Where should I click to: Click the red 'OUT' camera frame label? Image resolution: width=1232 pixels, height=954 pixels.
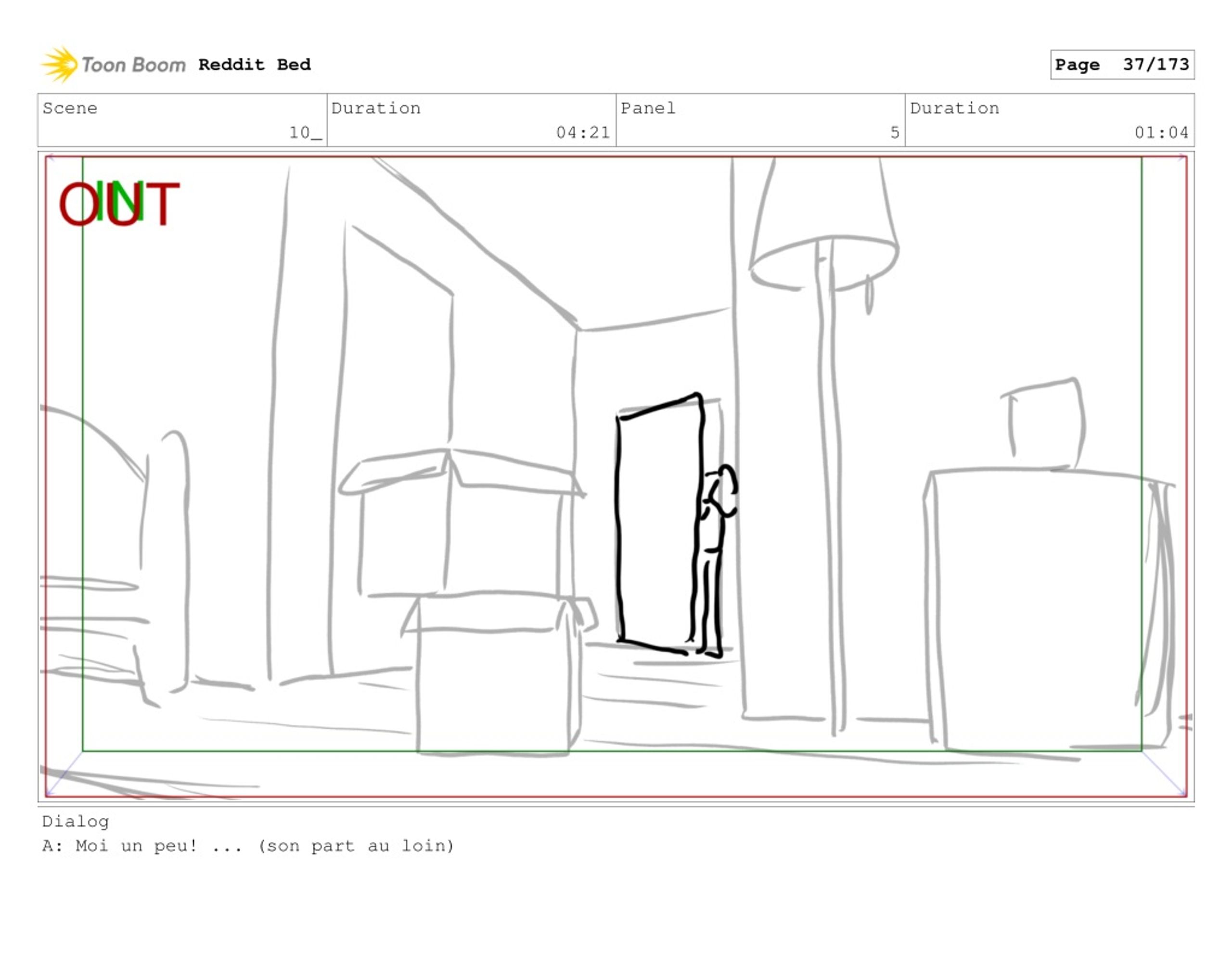[119, 203]
